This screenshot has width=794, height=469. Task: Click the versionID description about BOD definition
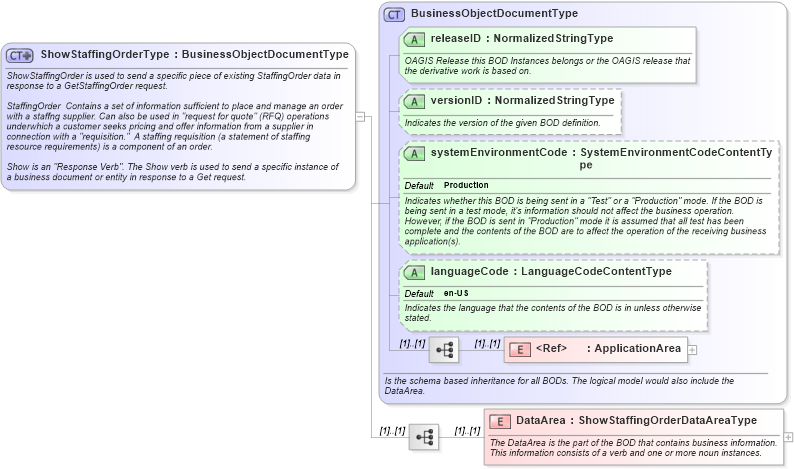tap(502, 123)
